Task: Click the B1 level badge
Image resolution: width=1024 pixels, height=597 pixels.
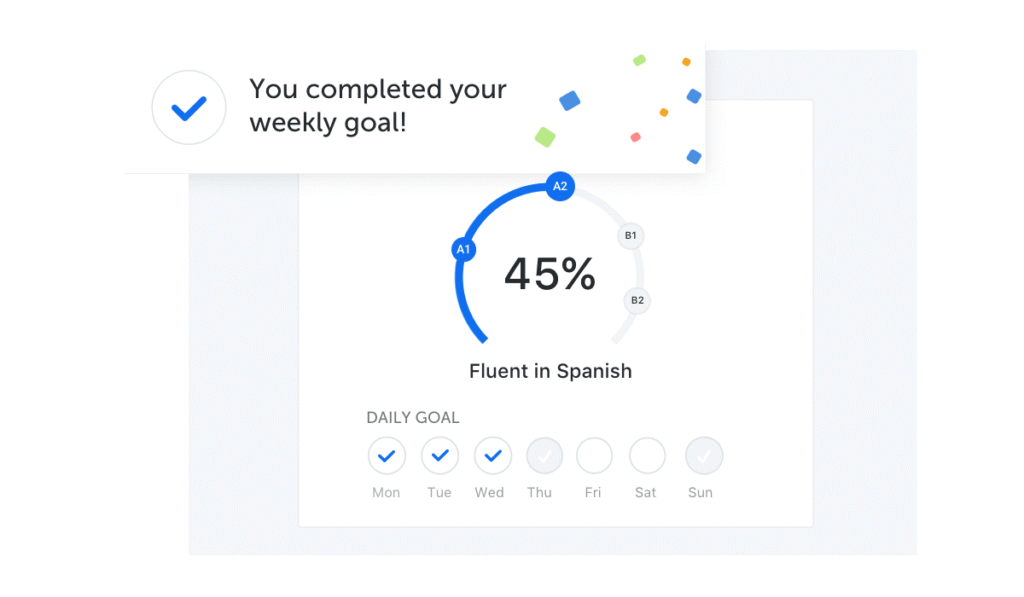Action: click(x=630, y=236)
